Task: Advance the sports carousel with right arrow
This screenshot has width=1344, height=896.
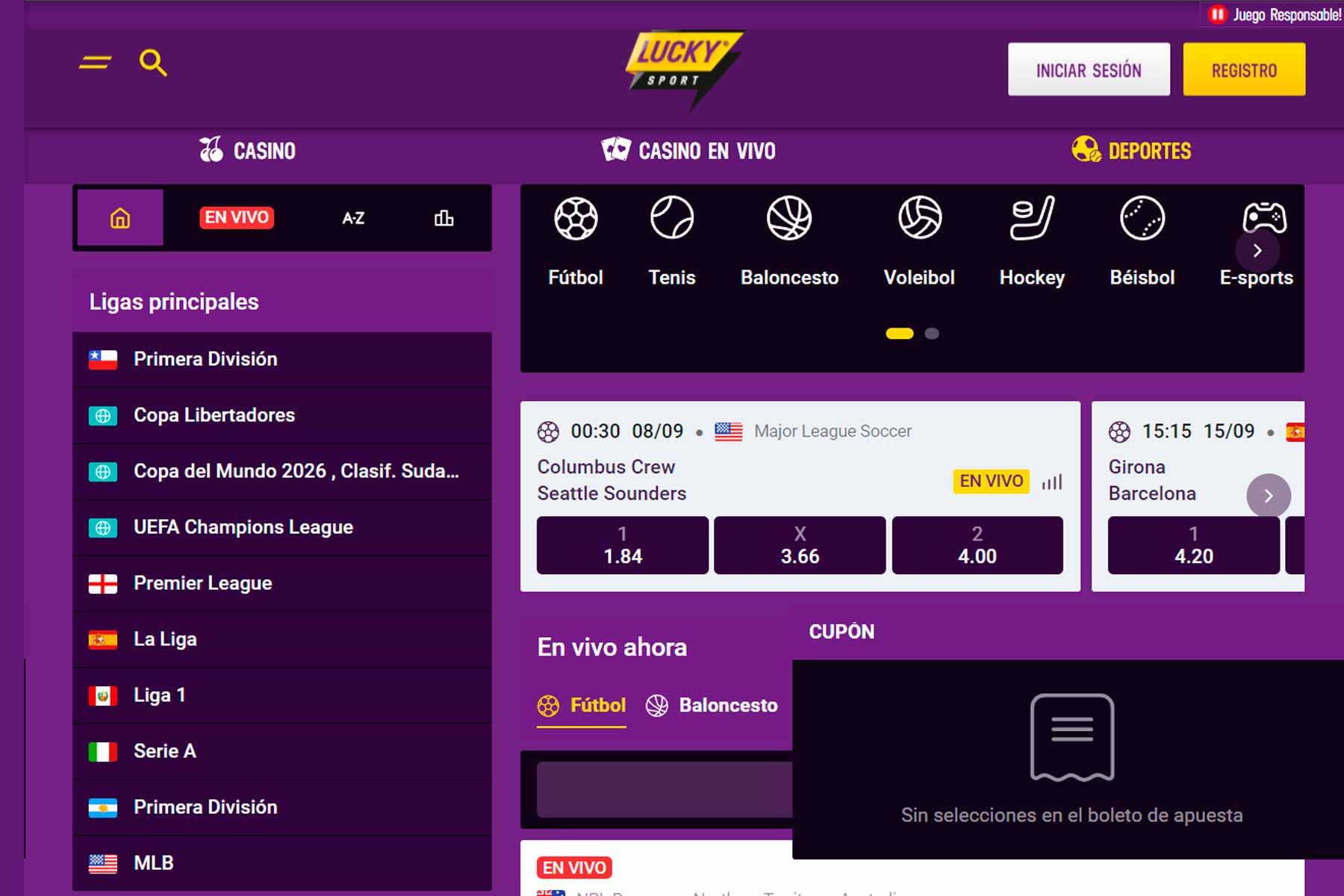Action: 1257,251
